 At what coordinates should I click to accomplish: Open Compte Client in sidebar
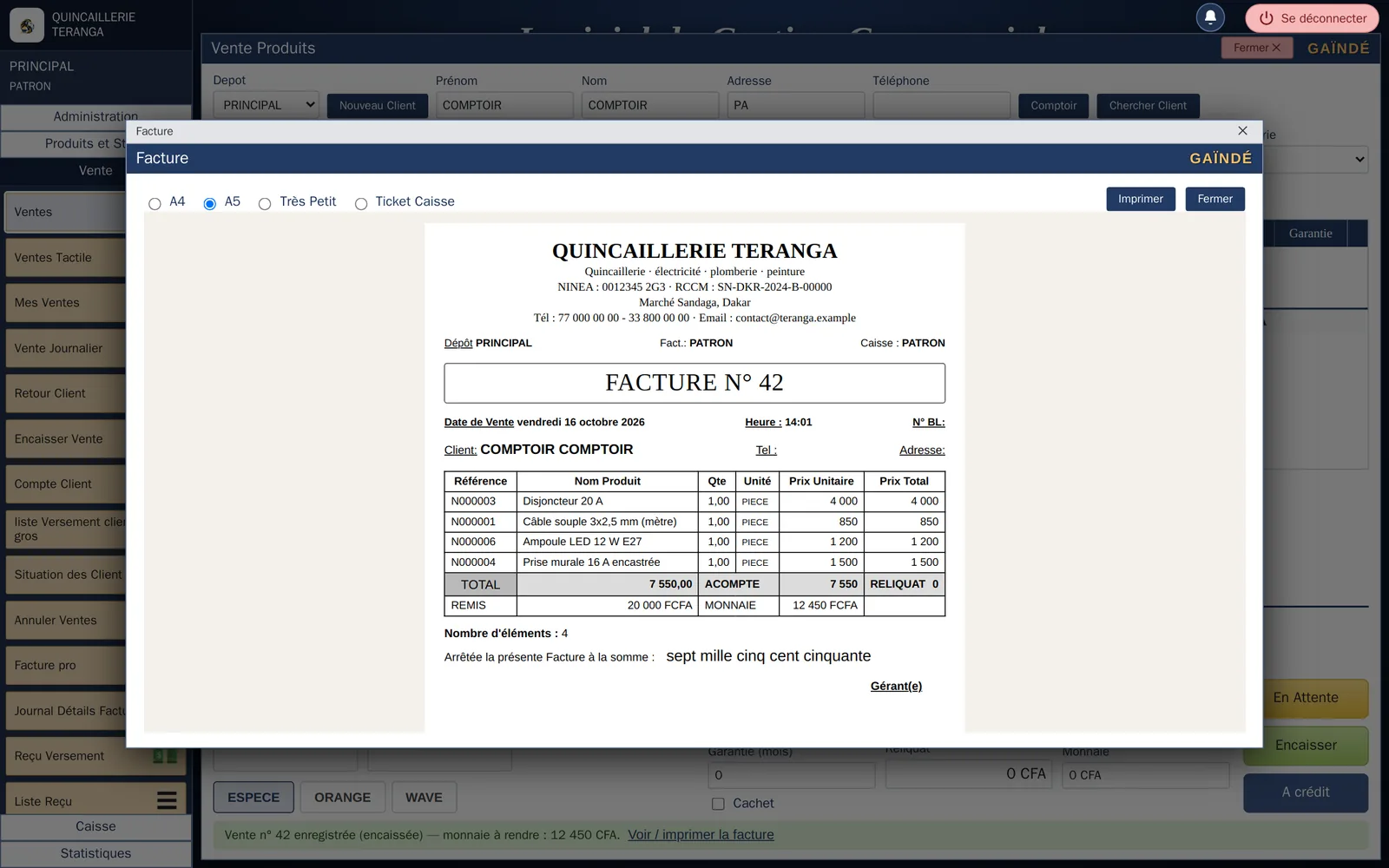point(66,484)
